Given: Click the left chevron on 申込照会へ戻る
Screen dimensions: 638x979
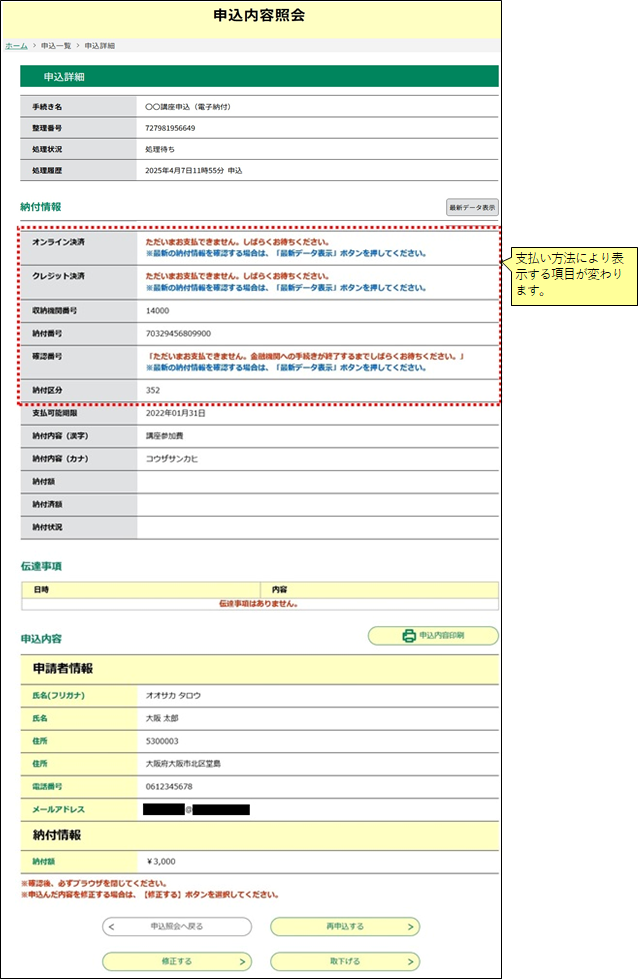Looking at the screenshot, I should point(112,927).
